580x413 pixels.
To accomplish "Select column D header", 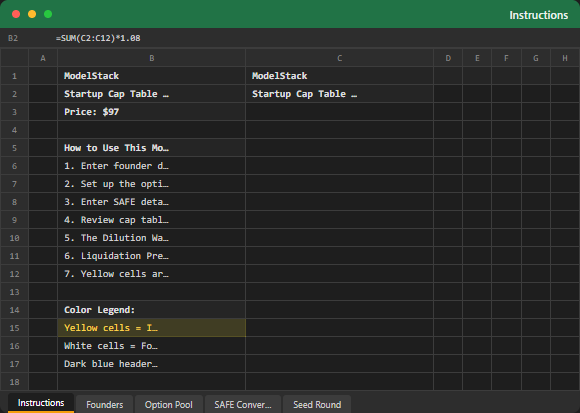I will [x=448, y=58].
